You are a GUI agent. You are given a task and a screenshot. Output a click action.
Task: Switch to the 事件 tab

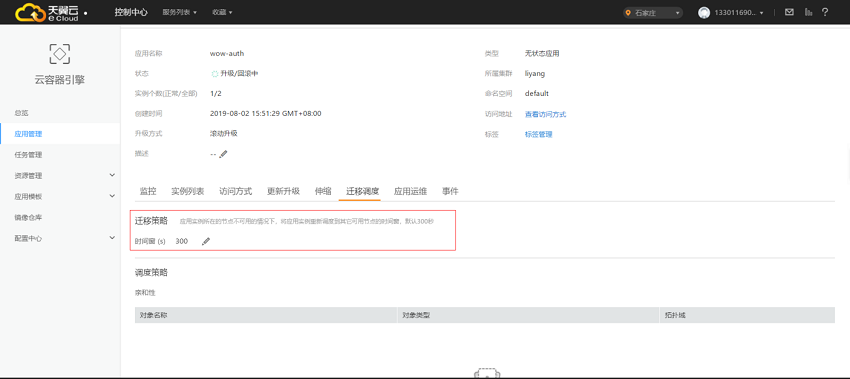click(x=450, y=191)
